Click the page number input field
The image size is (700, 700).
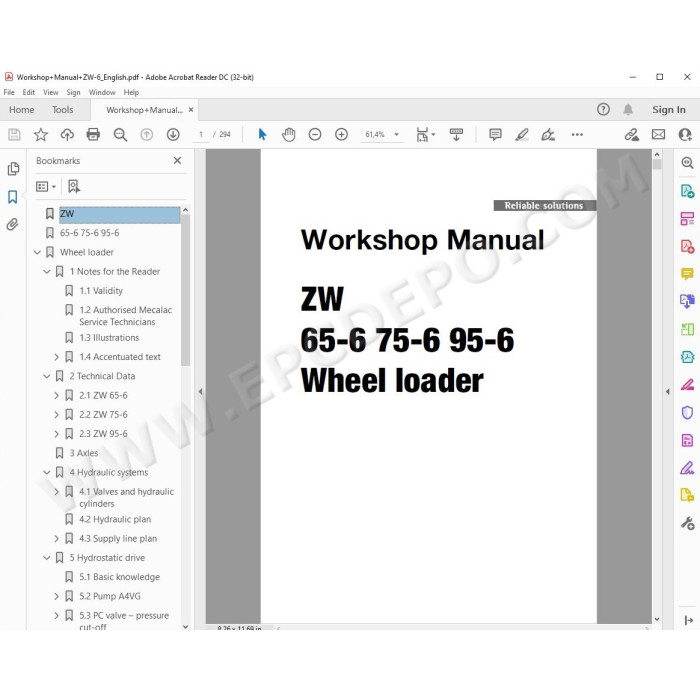pos(201,134)
